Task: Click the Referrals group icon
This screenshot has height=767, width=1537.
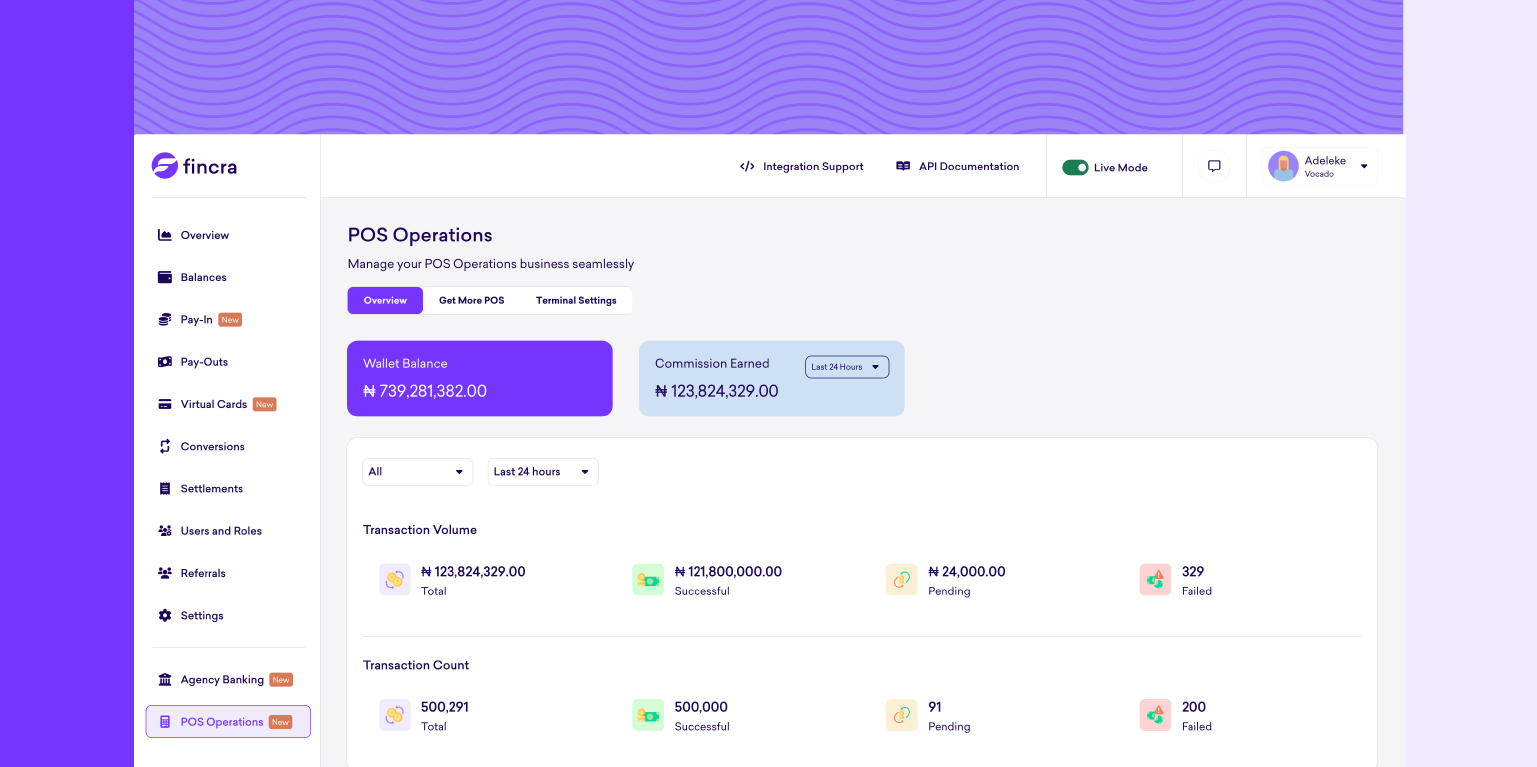Action: pyautogui.click(x=165, y=573)
